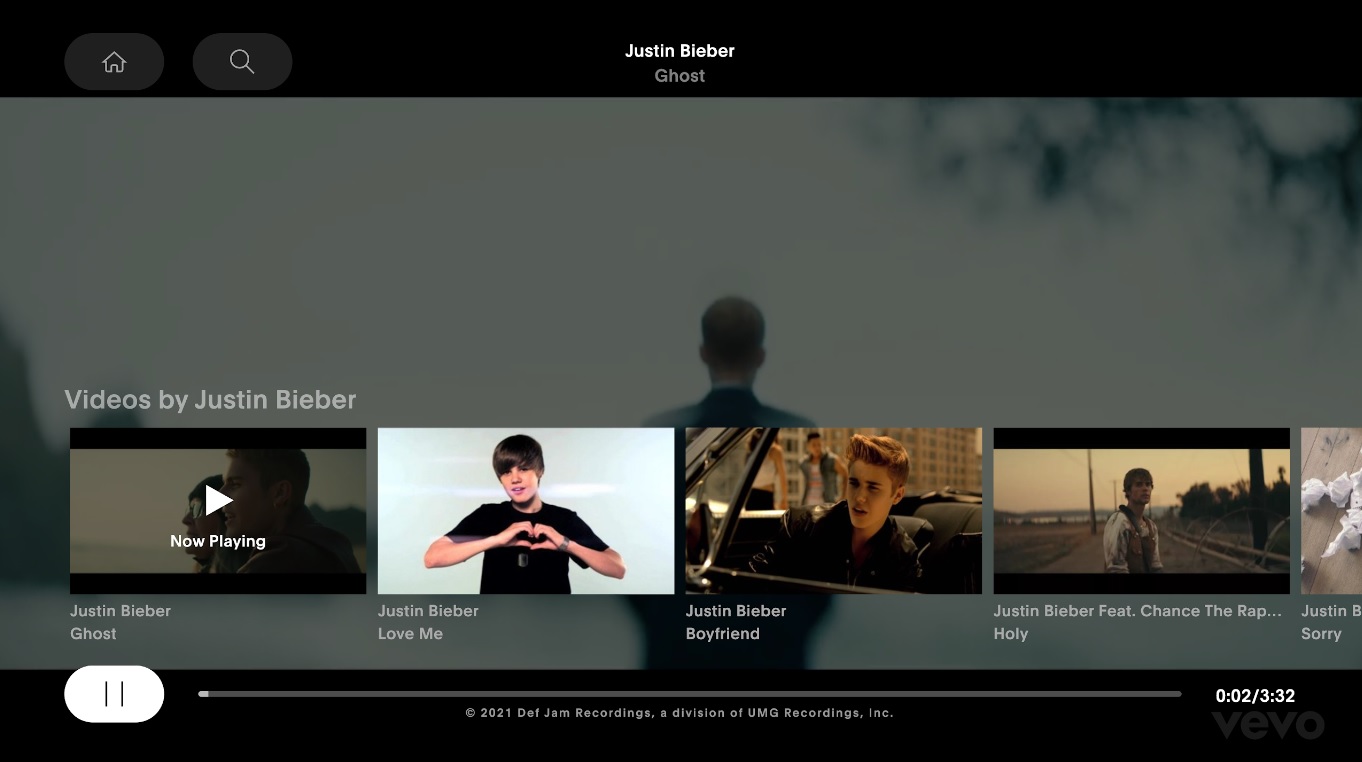
Task: Open the partially visible Sorry video
Action: tap(1331, 511)
